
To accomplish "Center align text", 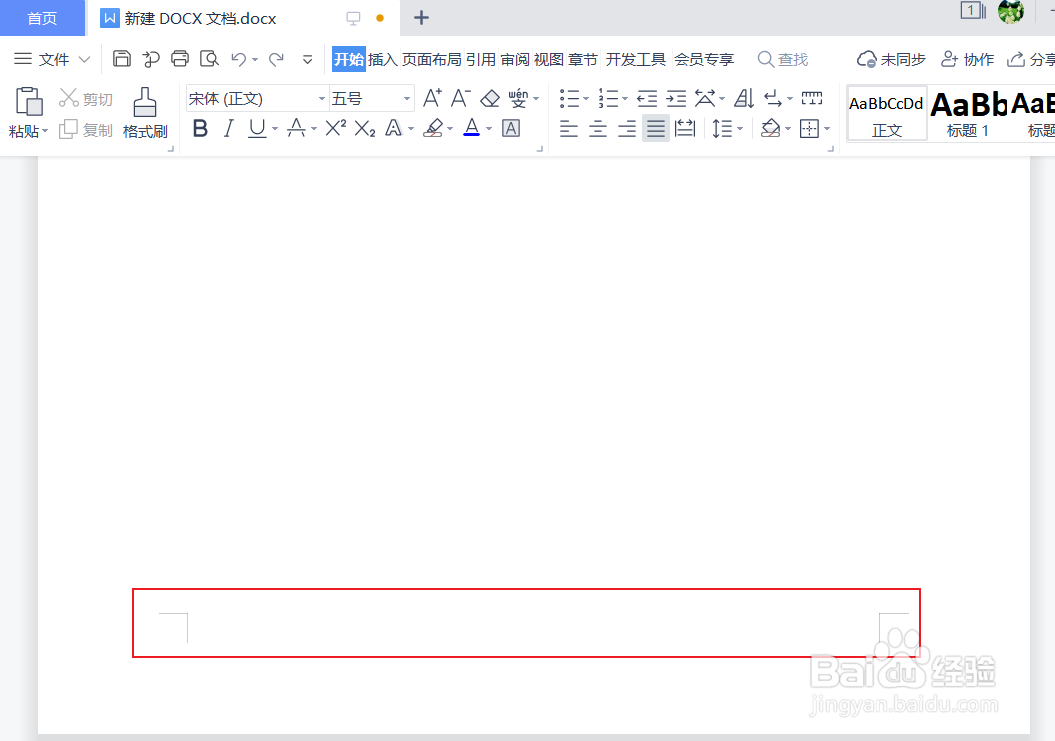I will coord(597,128).
